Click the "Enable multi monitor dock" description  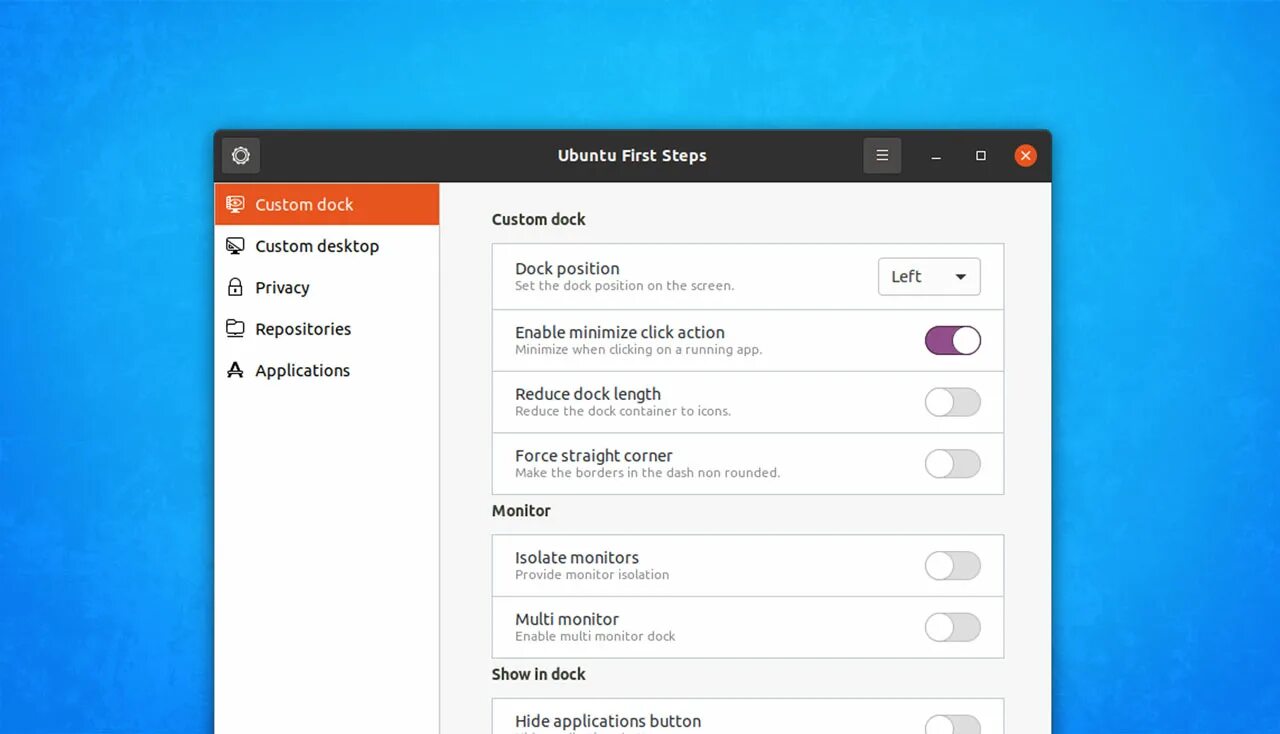(596, 636)
